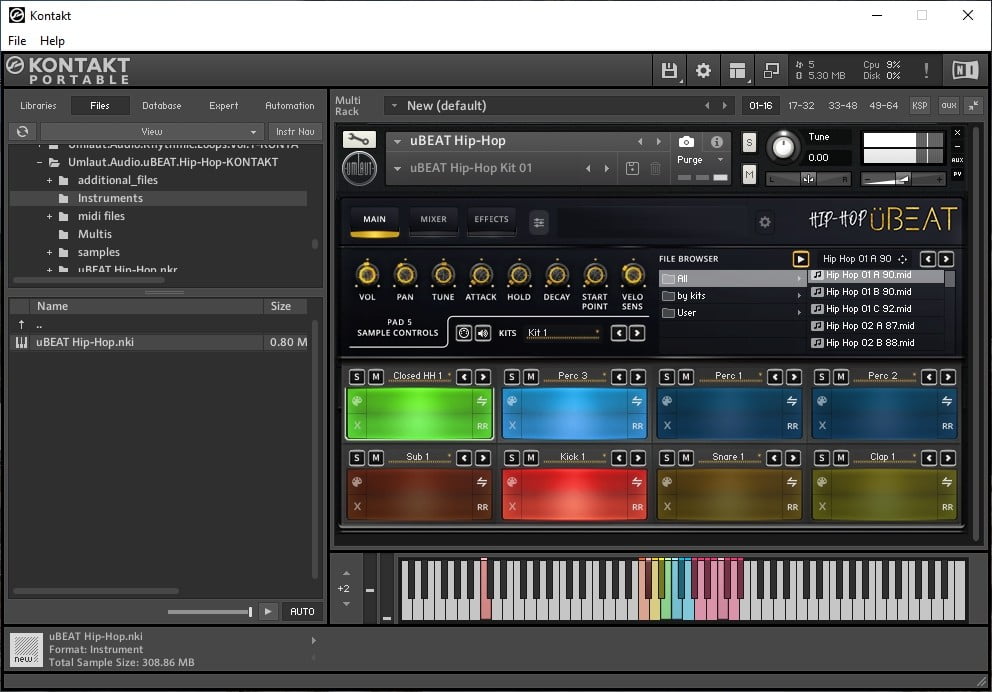Click the rack minimize icon next to aux
992x692 pixels.
pos(973,106)
